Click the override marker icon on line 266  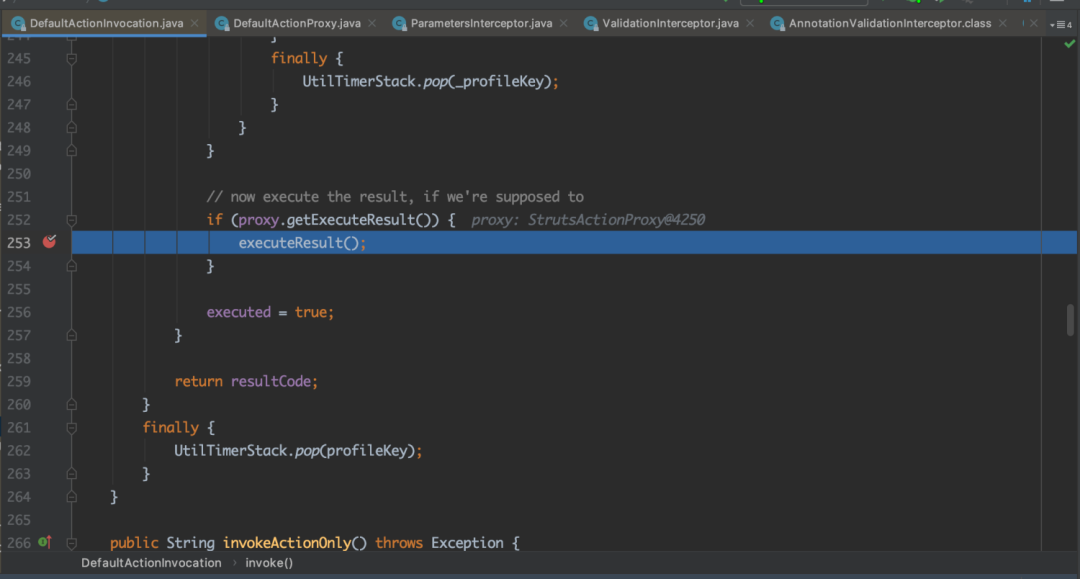[x=45, y=542]
